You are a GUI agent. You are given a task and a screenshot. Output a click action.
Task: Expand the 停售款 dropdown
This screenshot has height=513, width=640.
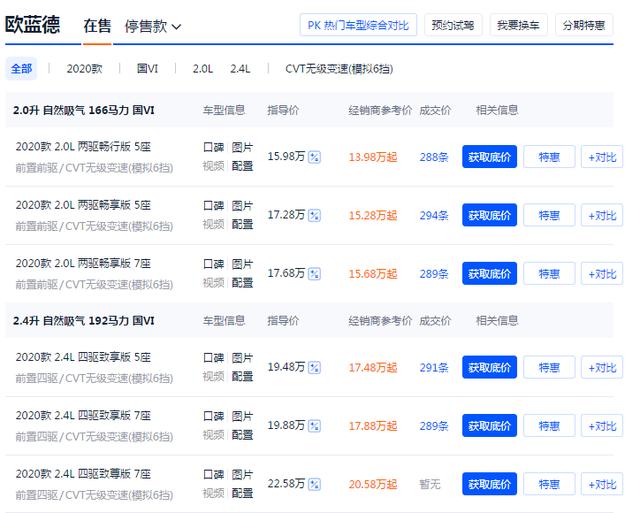coord(153,27)
